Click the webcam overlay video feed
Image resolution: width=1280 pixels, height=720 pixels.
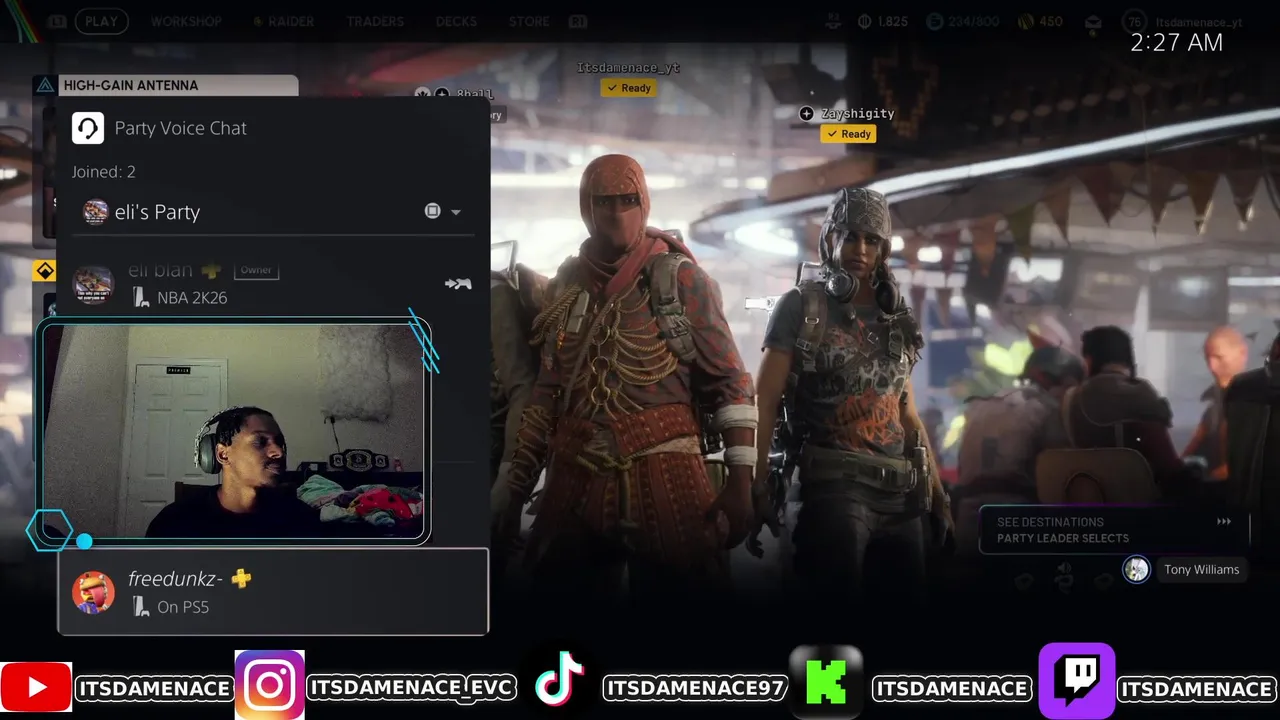coord(234,432)
